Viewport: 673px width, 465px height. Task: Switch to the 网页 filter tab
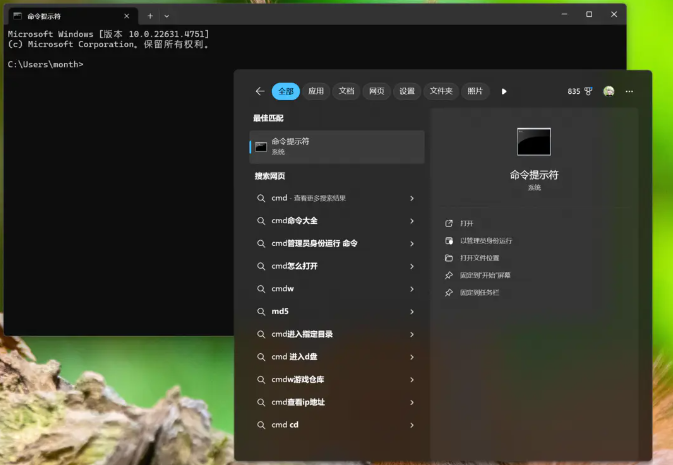pyautogui.click(x=376, y=91)
